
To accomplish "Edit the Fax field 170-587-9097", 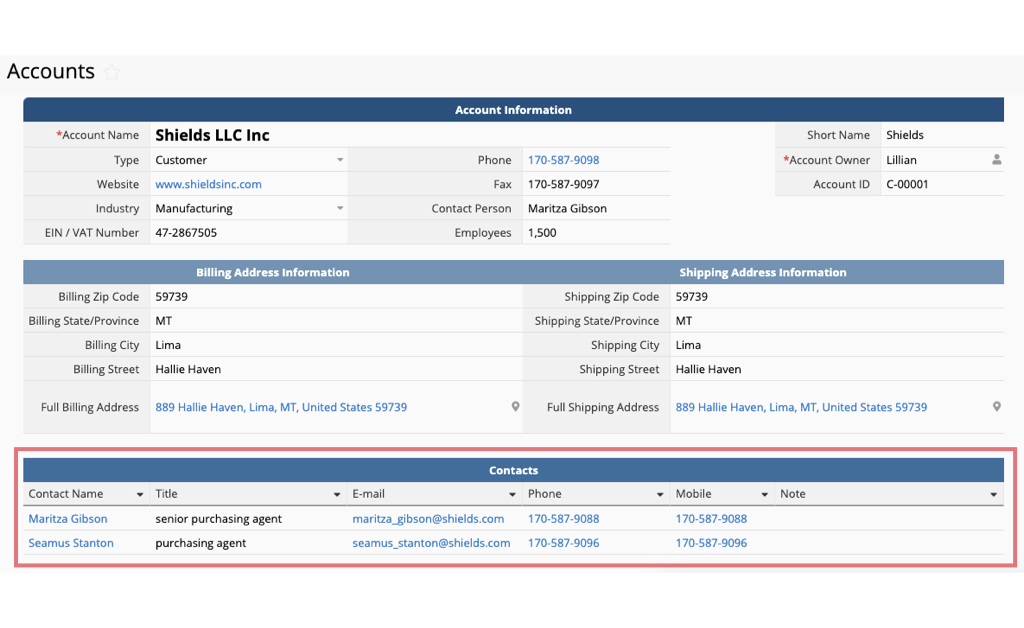I will pos(596,184).
